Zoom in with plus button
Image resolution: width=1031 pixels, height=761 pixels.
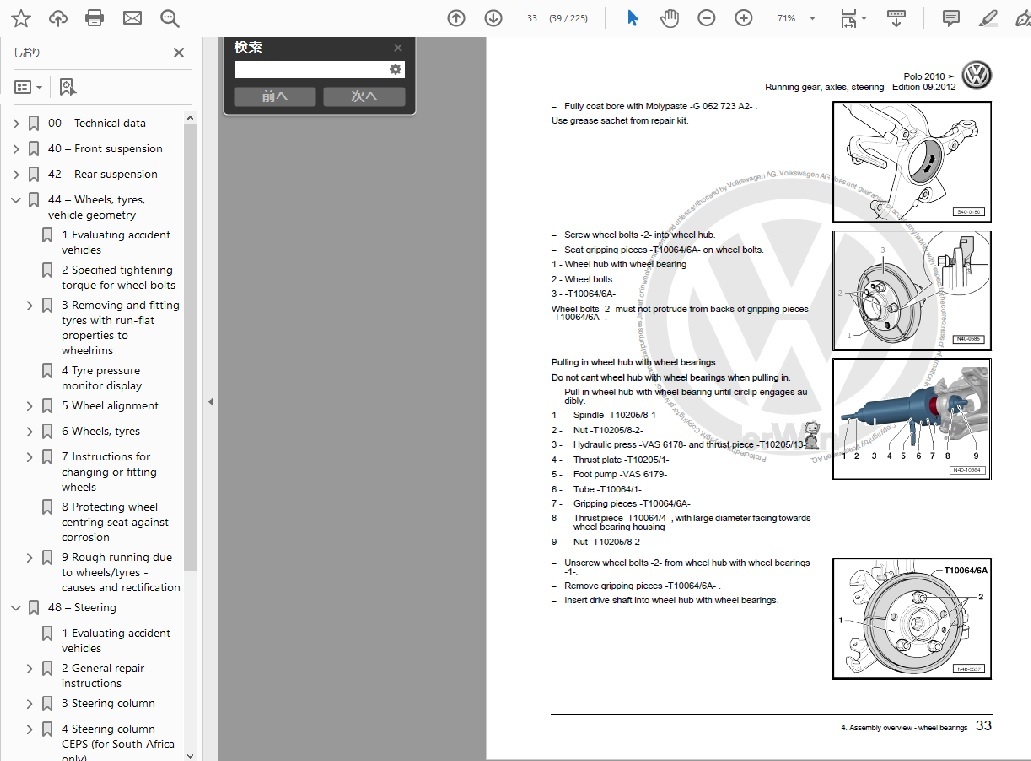744,18
